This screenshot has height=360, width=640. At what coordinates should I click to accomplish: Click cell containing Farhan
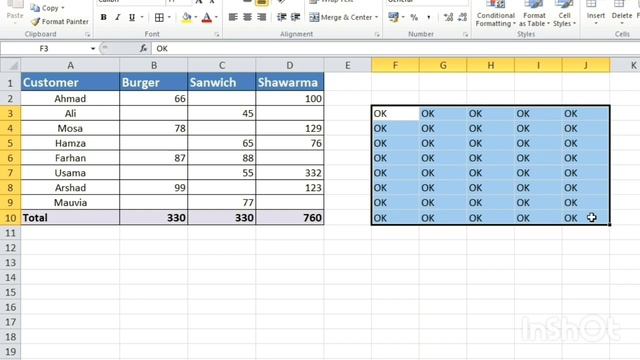tap(70, 158)
